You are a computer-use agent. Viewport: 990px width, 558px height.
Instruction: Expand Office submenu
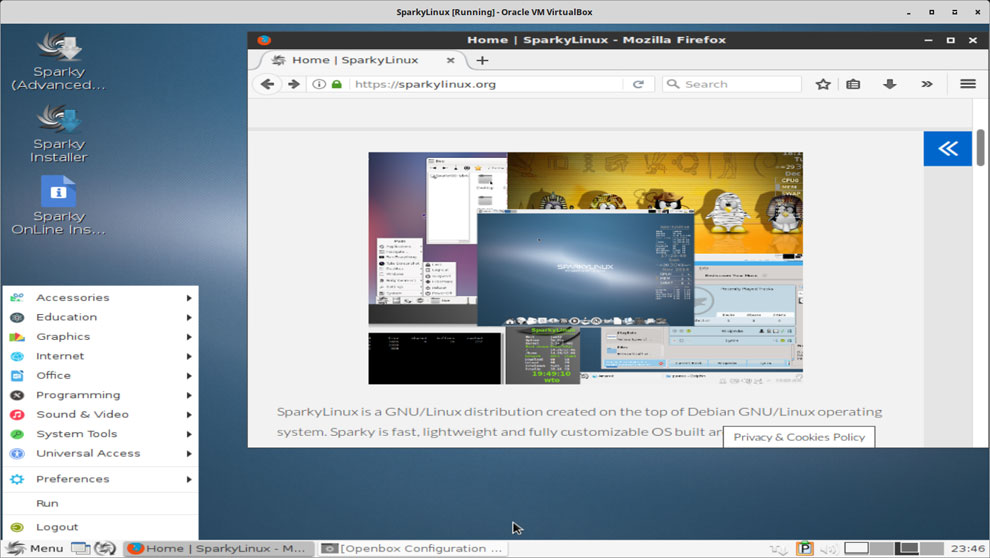click(x=101, y=376)
